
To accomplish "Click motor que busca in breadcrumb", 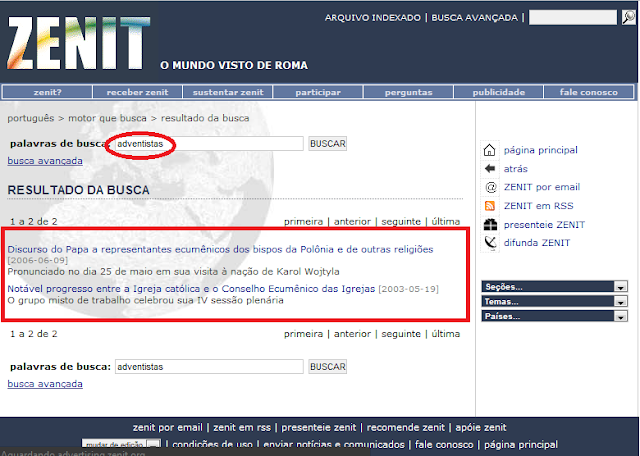I will (x=107, y=118).
